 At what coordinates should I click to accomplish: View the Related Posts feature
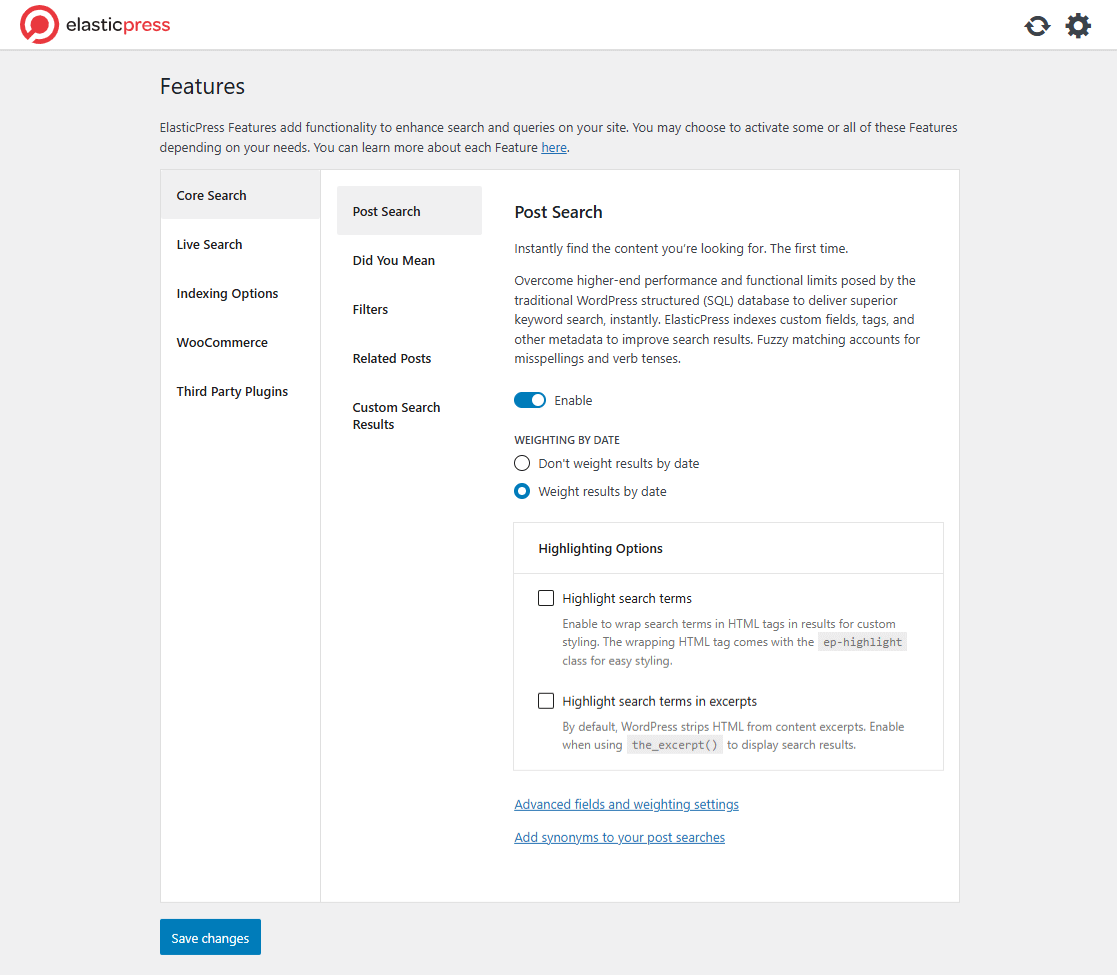[391, 358]
